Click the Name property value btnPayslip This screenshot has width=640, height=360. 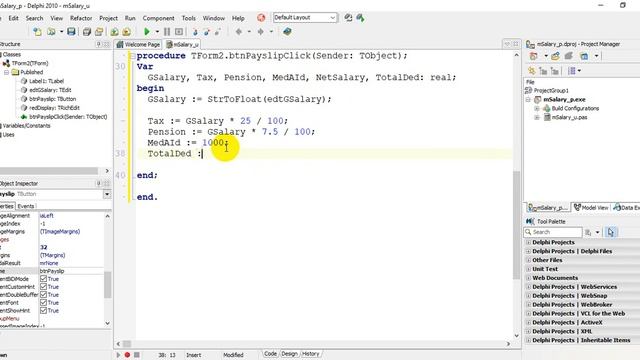click(x=72, y=271)
